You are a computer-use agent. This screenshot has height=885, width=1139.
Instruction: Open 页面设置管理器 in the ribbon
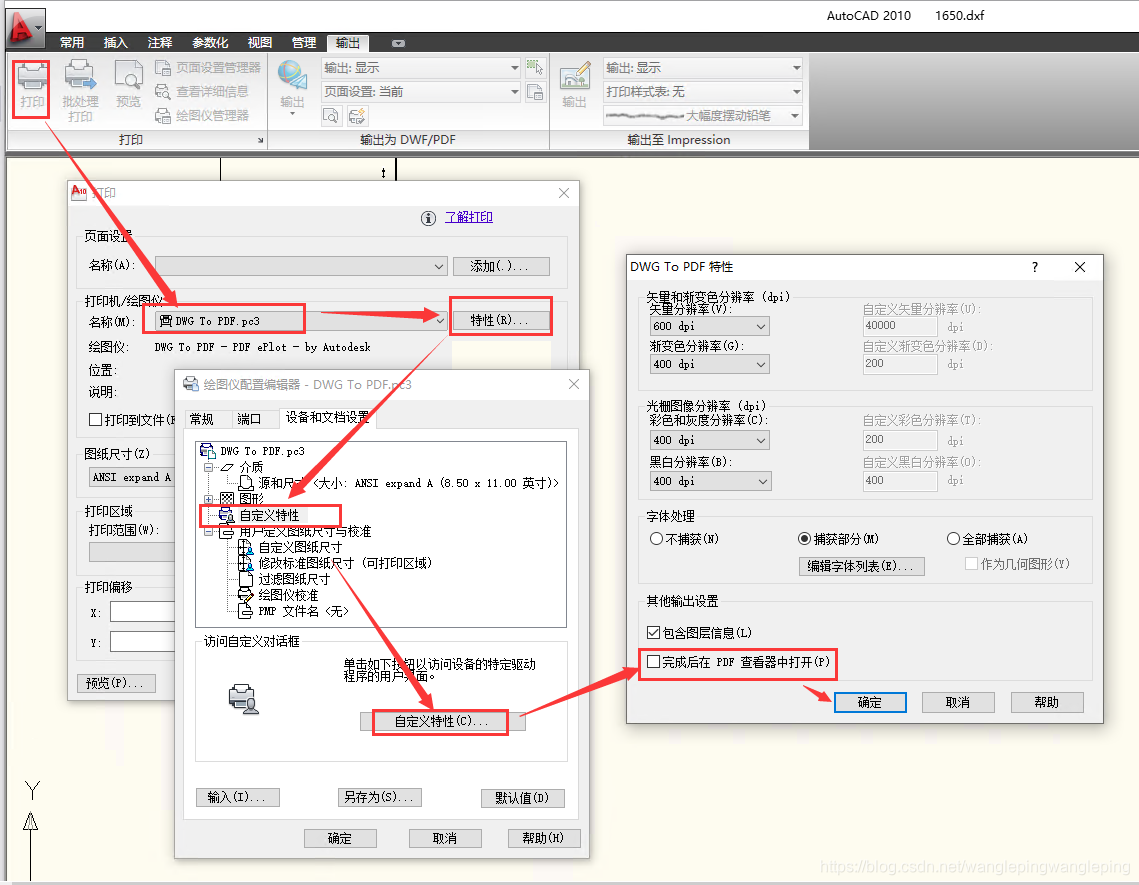click(208, 68)
